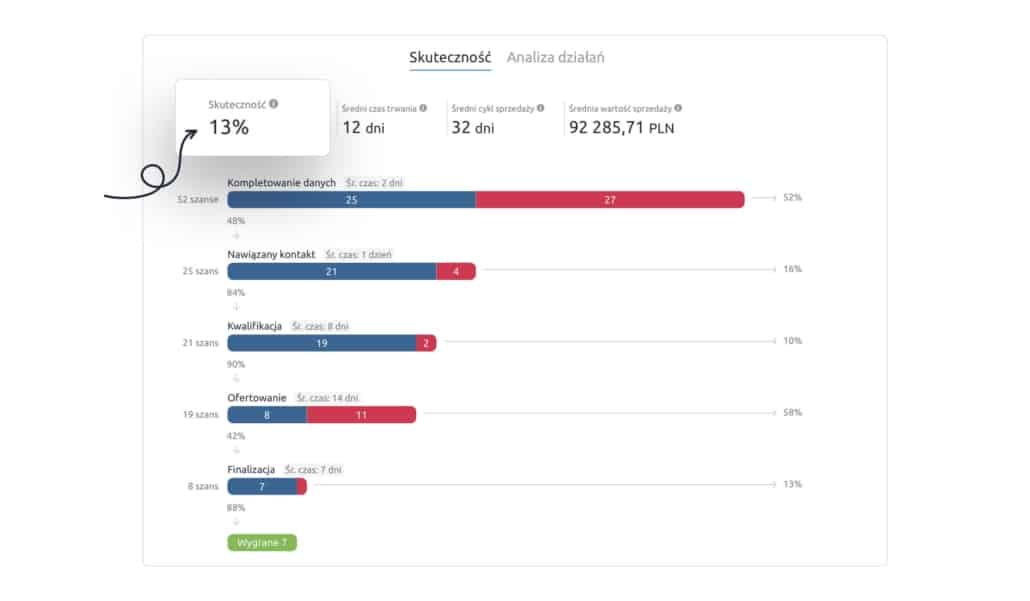Click the time label beside Finalizacja
Screen dimensions: 1030x601
[x=313, y=470]
